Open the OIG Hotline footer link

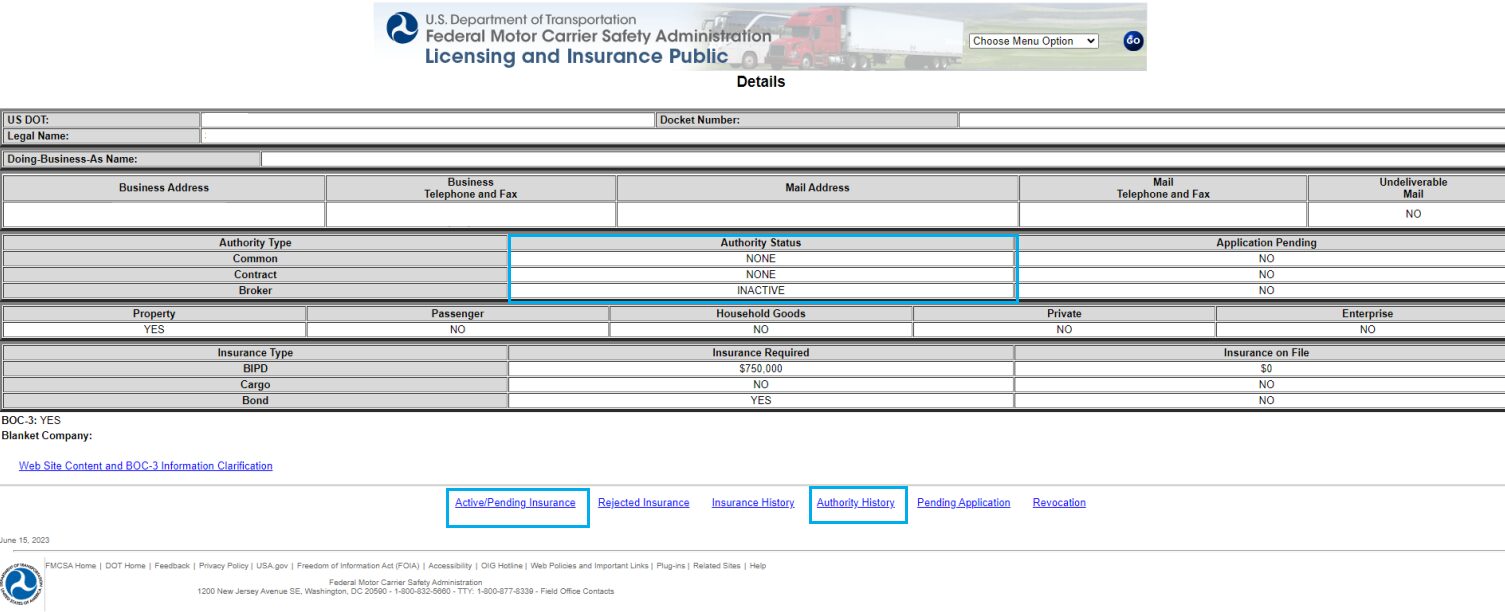coord(501,566)
